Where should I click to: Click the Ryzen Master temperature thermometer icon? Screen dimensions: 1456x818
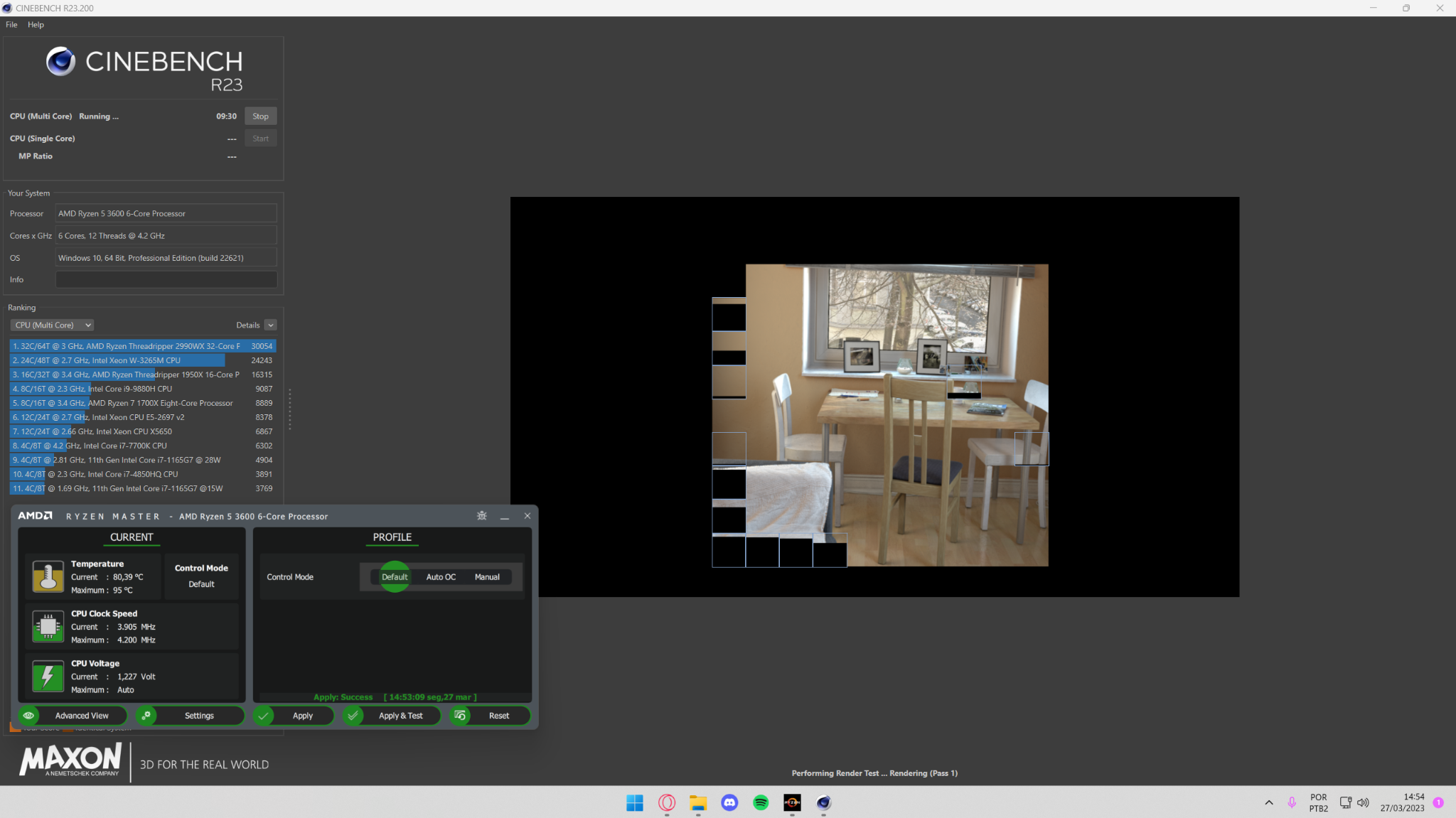(x=48, y=576)
